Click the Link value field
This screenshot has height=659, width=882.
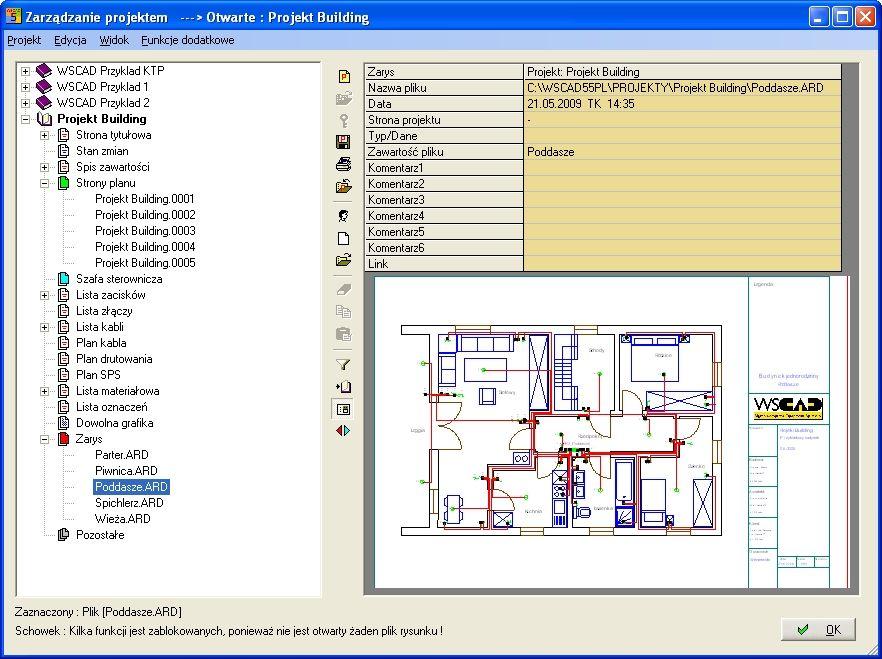pos(682,264)
